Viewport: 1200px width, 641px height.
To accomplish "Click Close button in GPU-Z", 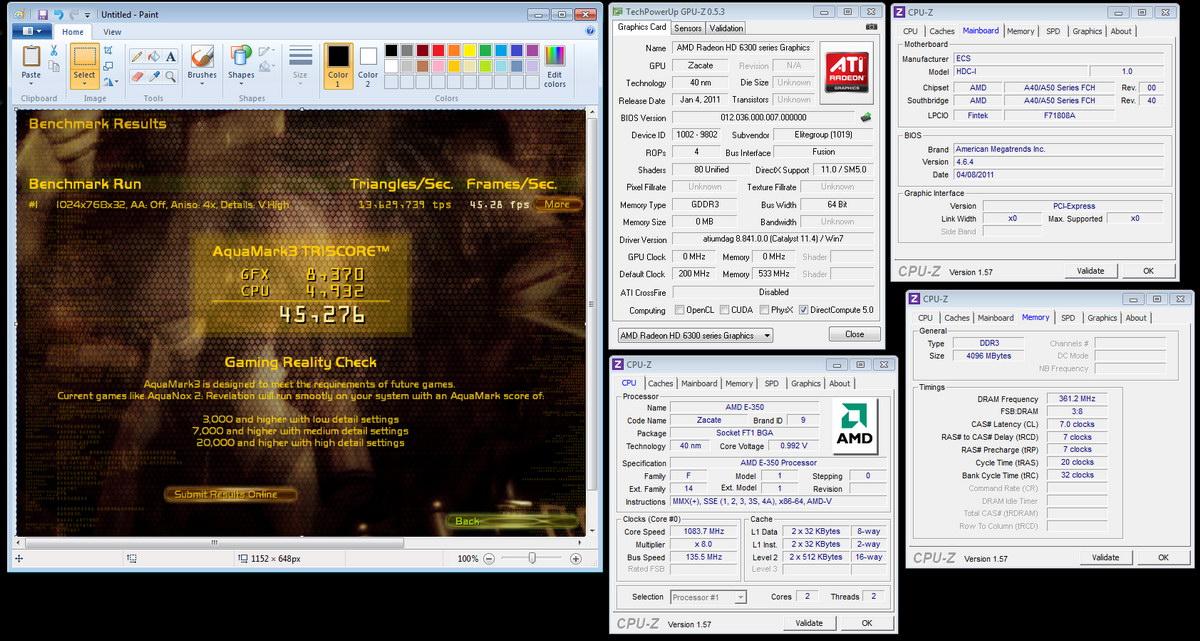I will click(x=854, y=335).
